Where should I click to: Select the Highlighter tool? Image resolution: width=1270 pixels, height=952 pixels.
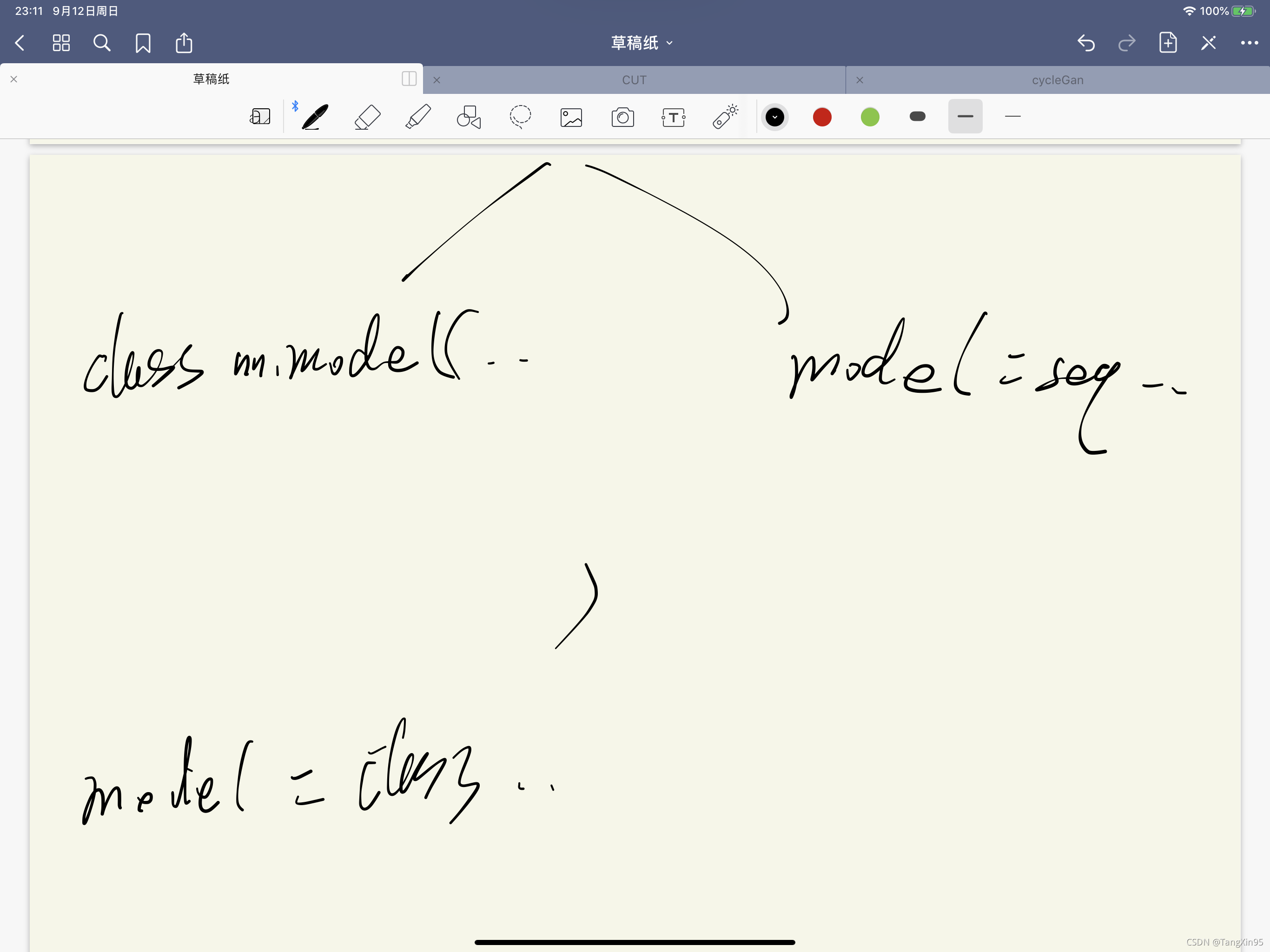[418, 117]
